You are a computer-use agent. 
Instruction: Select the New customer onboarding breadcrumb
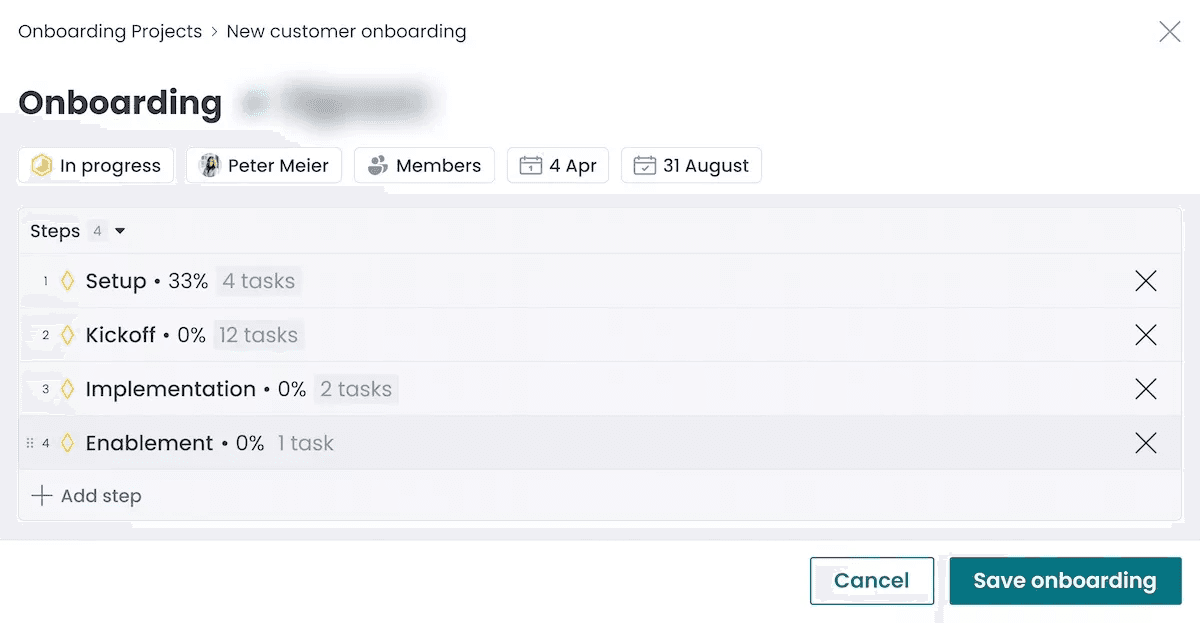(346, 31)
